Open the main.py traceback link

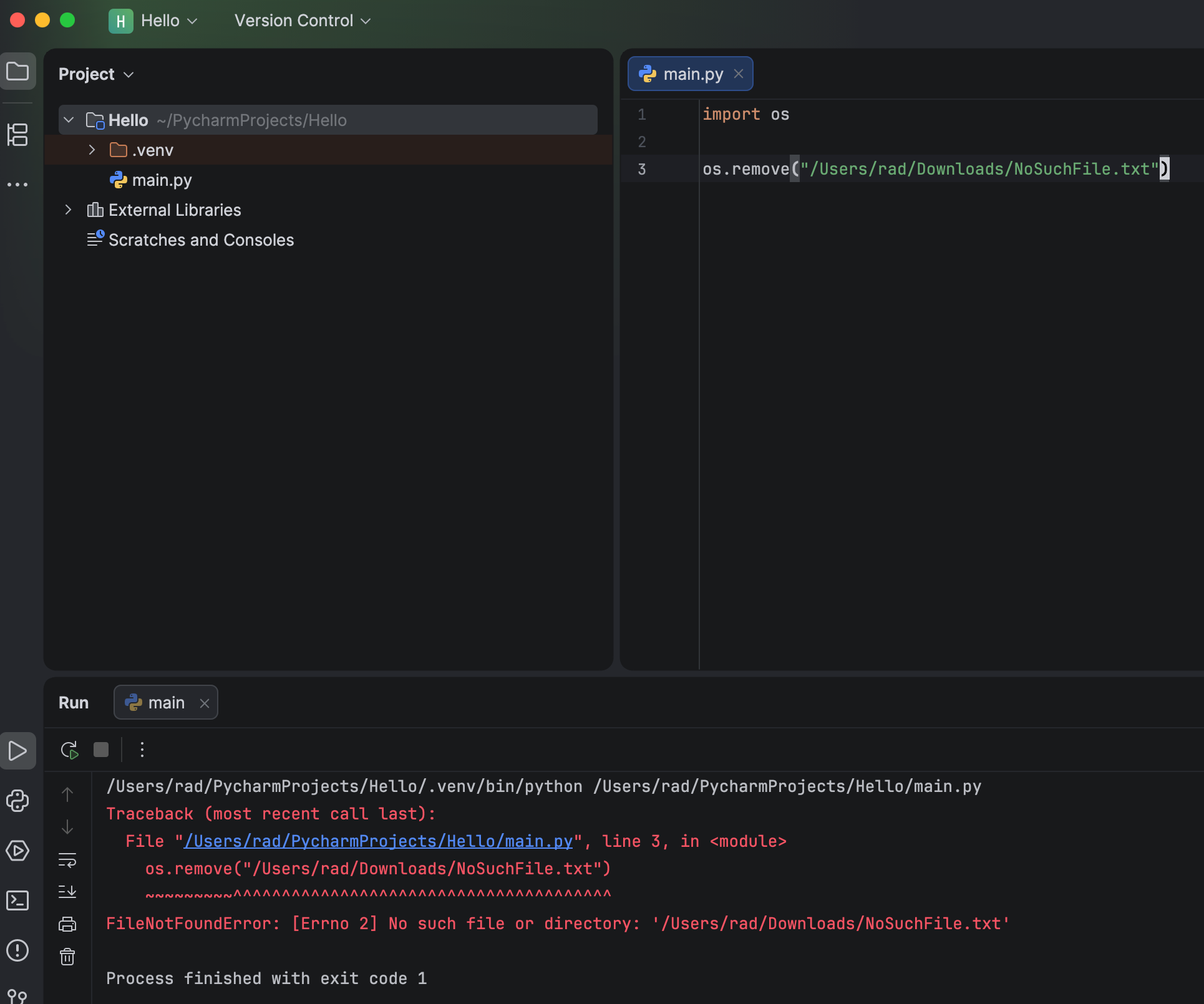tap(378, 841)
